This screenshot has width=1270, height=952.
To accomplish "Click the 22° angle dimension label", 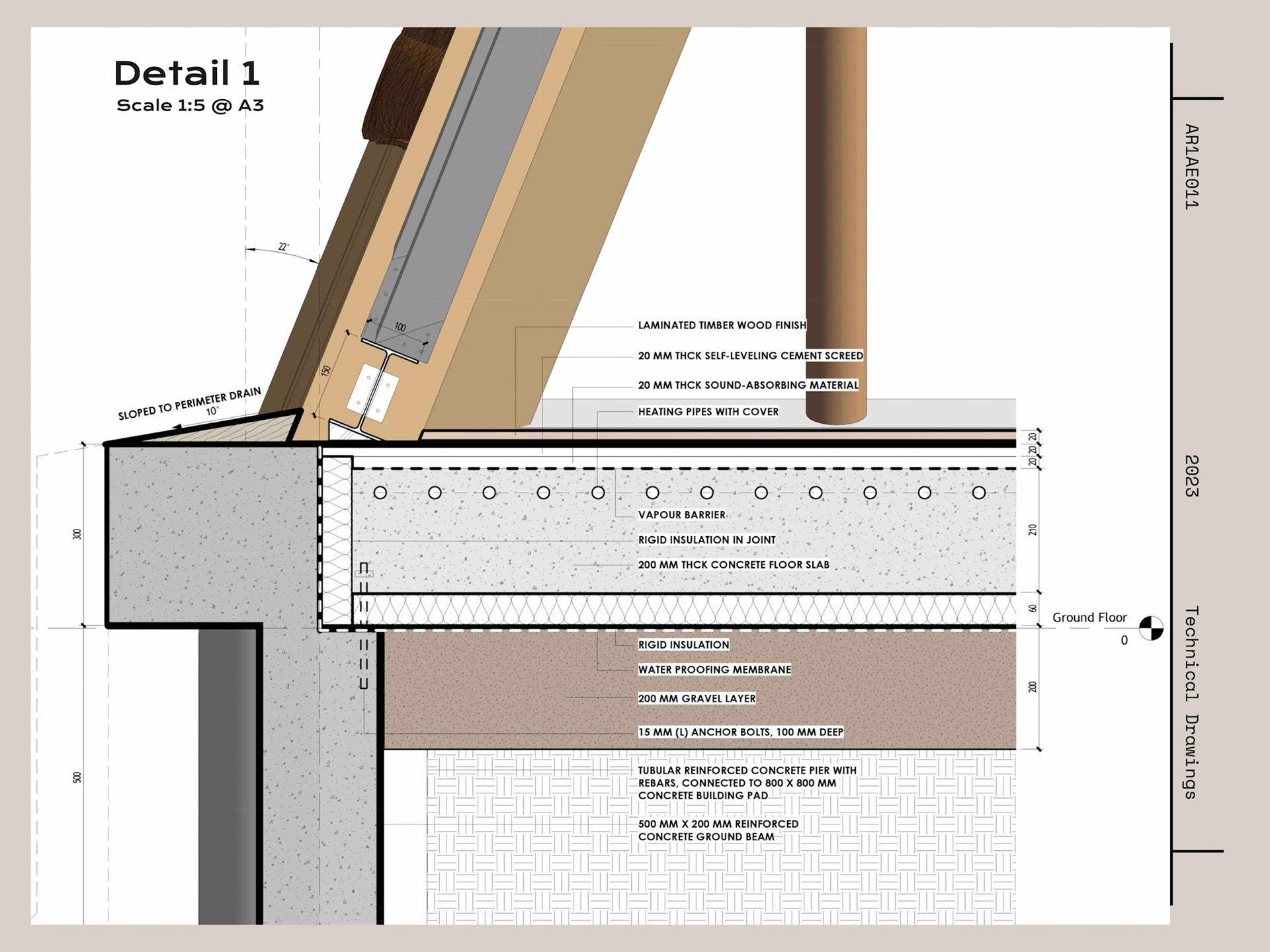I will (x=283, y=247).
